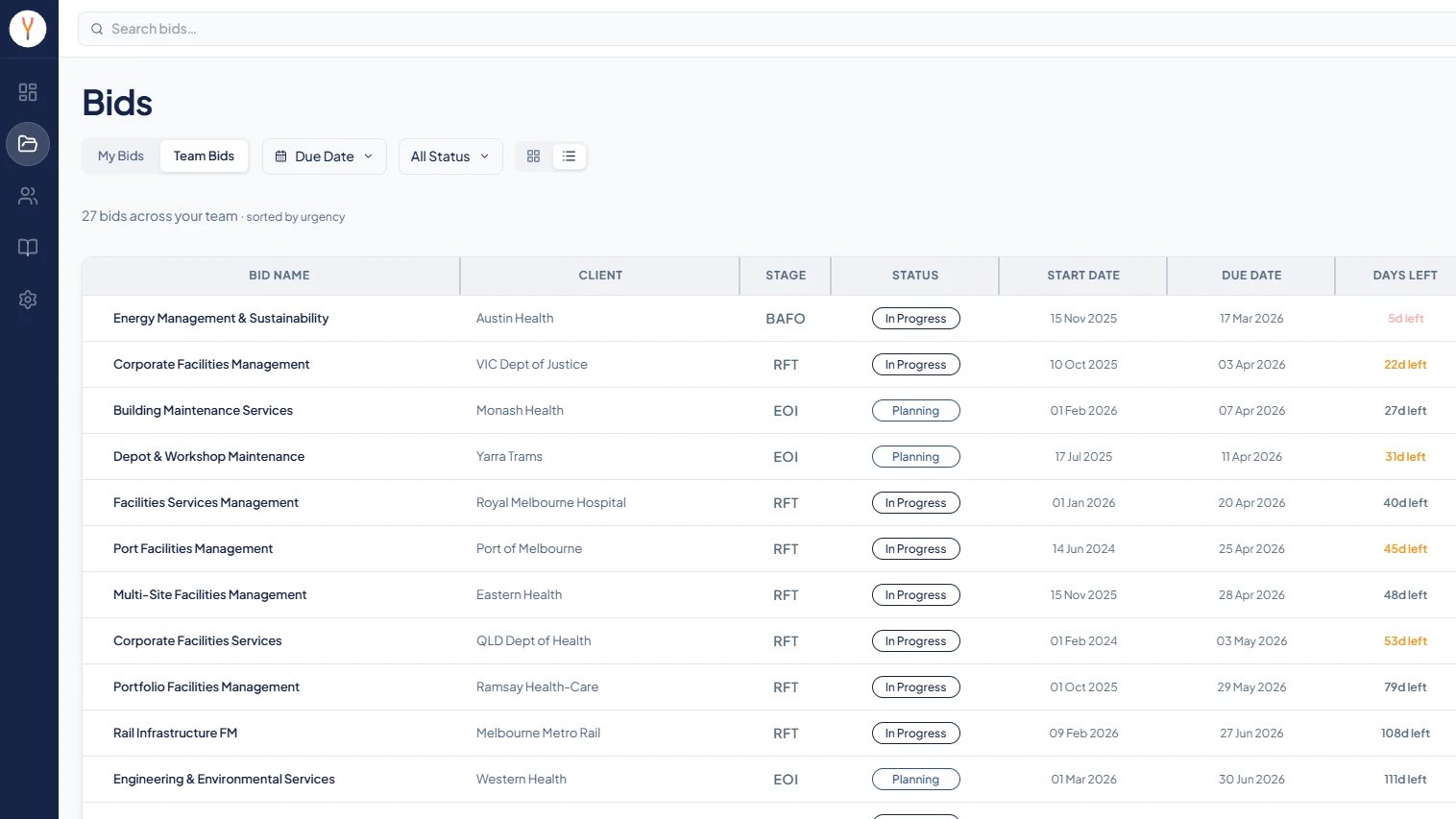Viewport: 1456px width, 819px height.
Task: Open the Bids folder icon in sidebar
Action: tap(28, 144)
